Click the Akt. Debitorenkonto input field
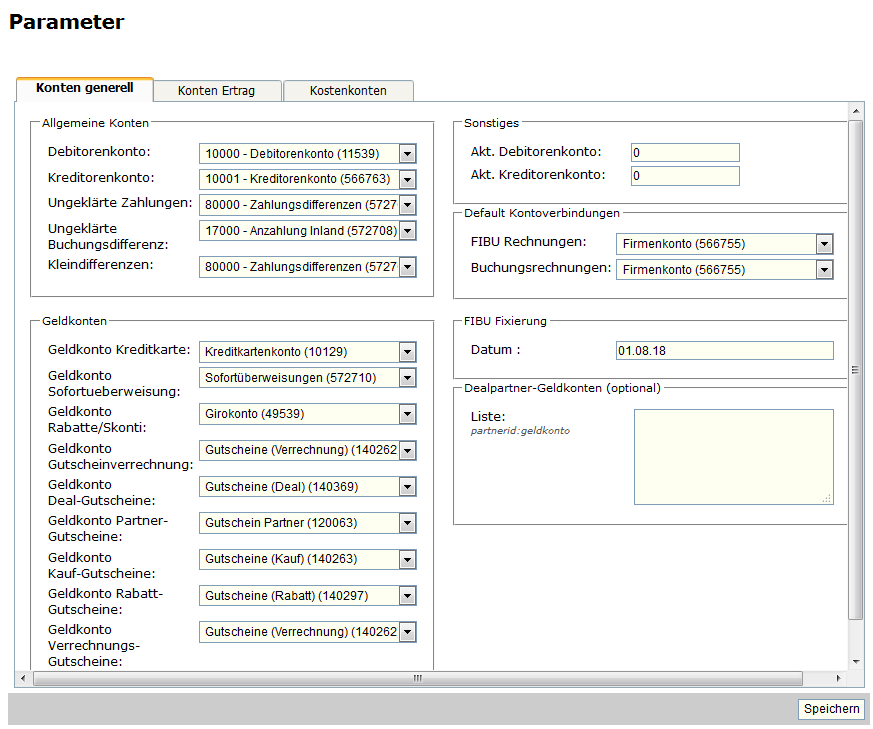The height and width of the screenshot is (729, 873). pos(685,152)
